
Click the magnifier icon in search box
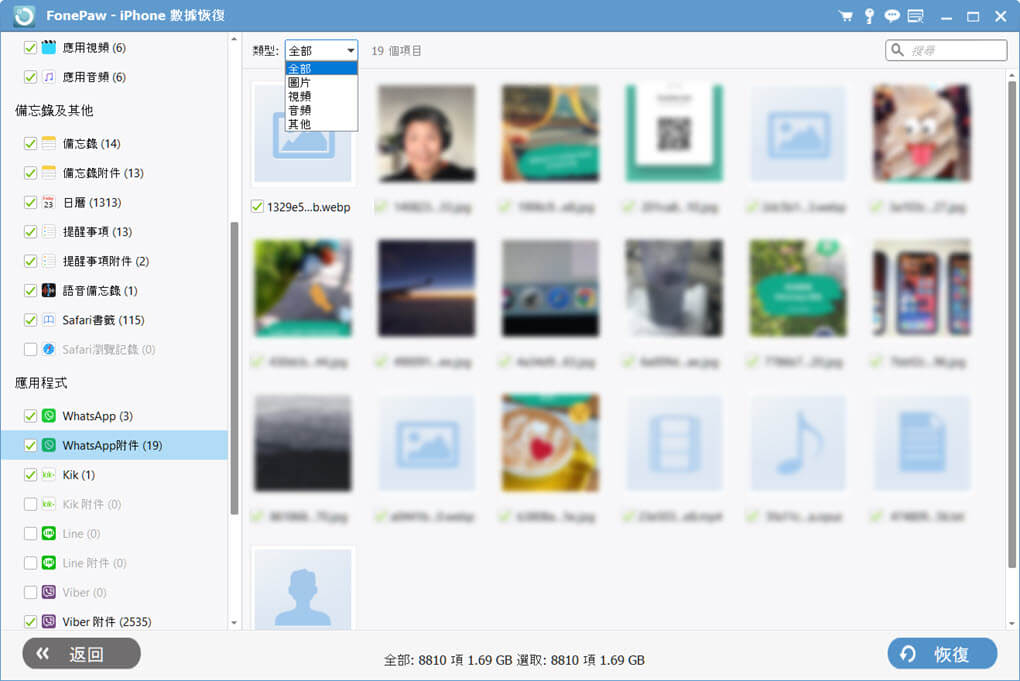click(x=897, y=50)
